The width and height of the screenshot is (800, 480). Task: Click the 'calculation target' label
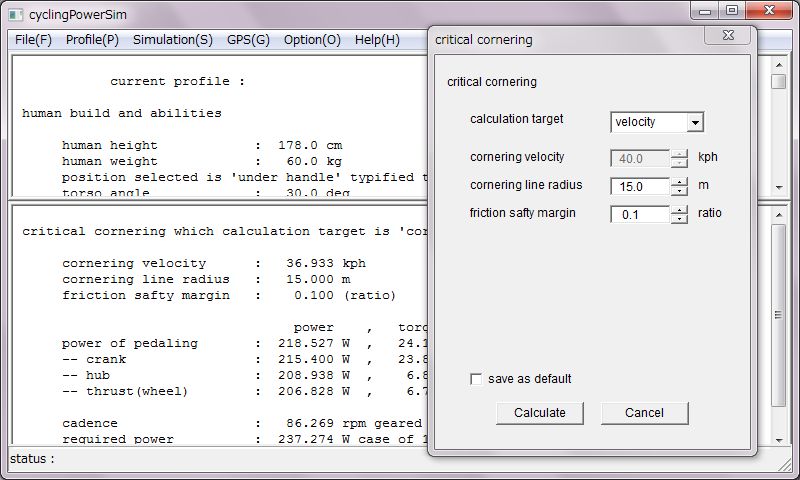516,119
